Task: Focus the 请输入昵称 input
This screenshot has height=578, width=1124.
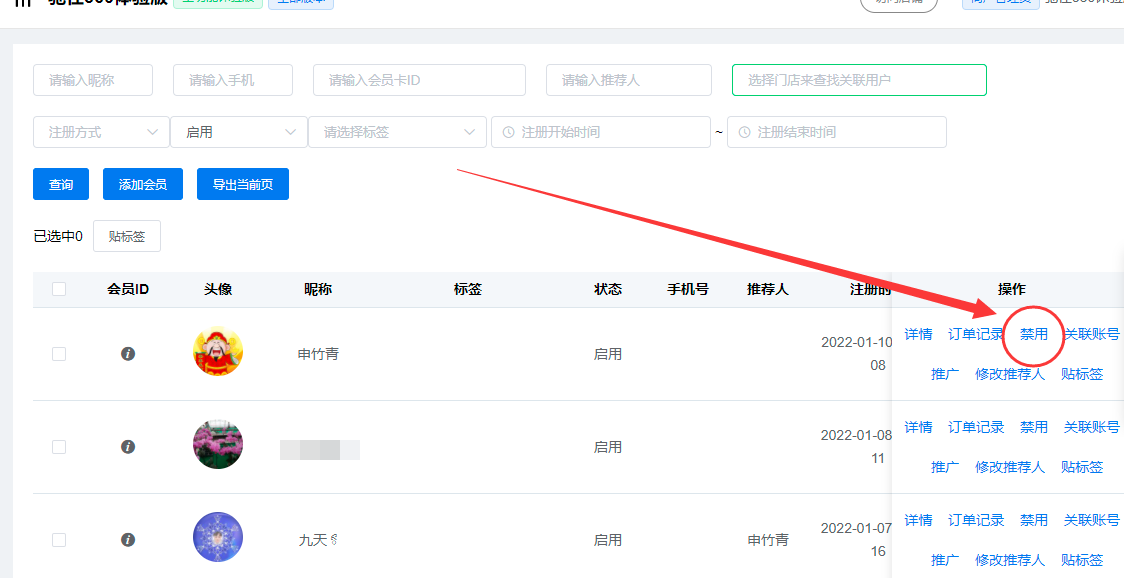Action: click(x=92, y=80)
